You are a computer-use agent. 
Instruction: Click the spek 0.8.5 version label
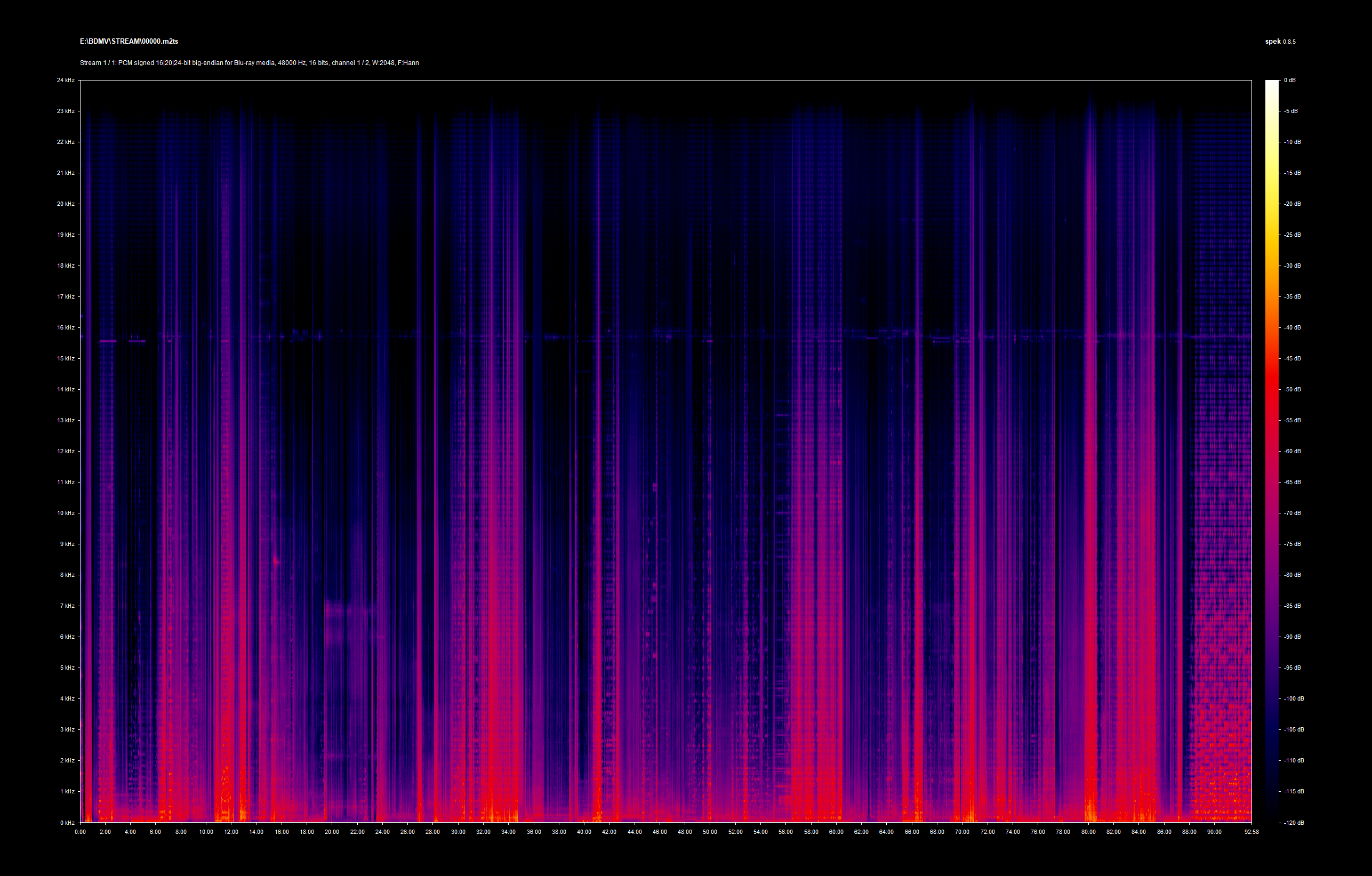[1280, 42]
